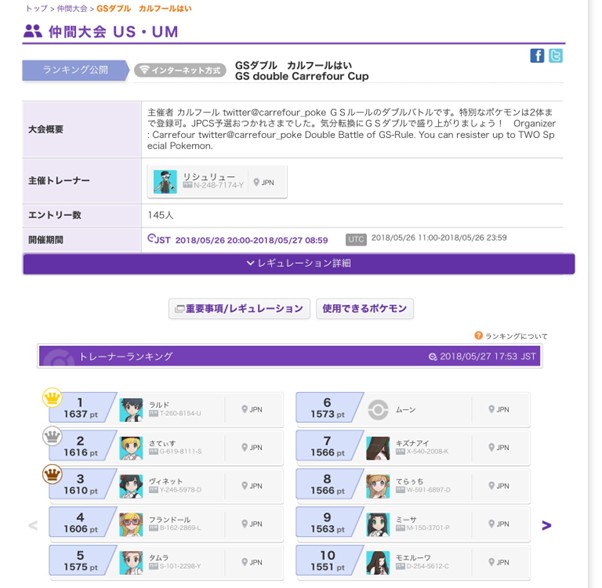Click the GS double Carrefour Cup title
This screenshot has width=602, height=588.
[x=302, y=76]
